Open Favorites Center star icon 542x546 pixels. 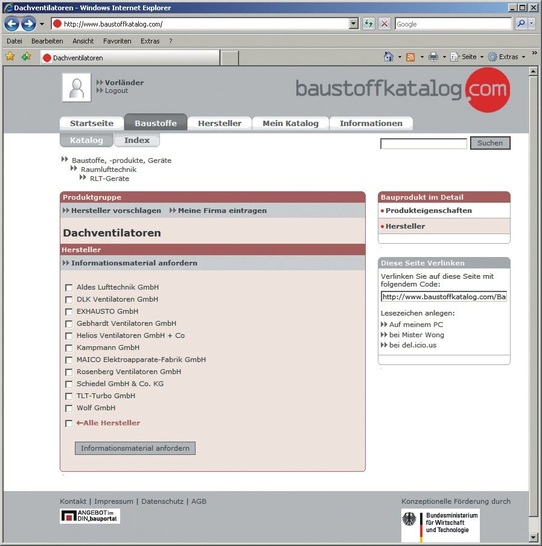point(10,56)
